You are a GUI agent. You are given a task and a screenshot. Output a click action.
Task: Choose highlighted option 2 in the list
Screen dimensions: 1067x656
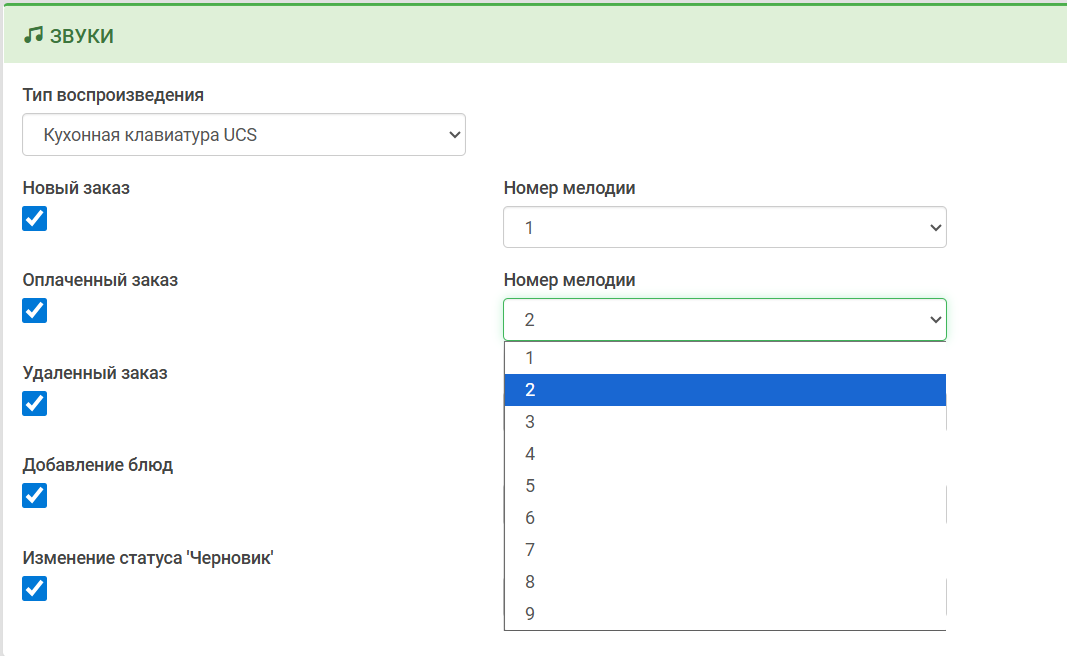click(724, 390)
